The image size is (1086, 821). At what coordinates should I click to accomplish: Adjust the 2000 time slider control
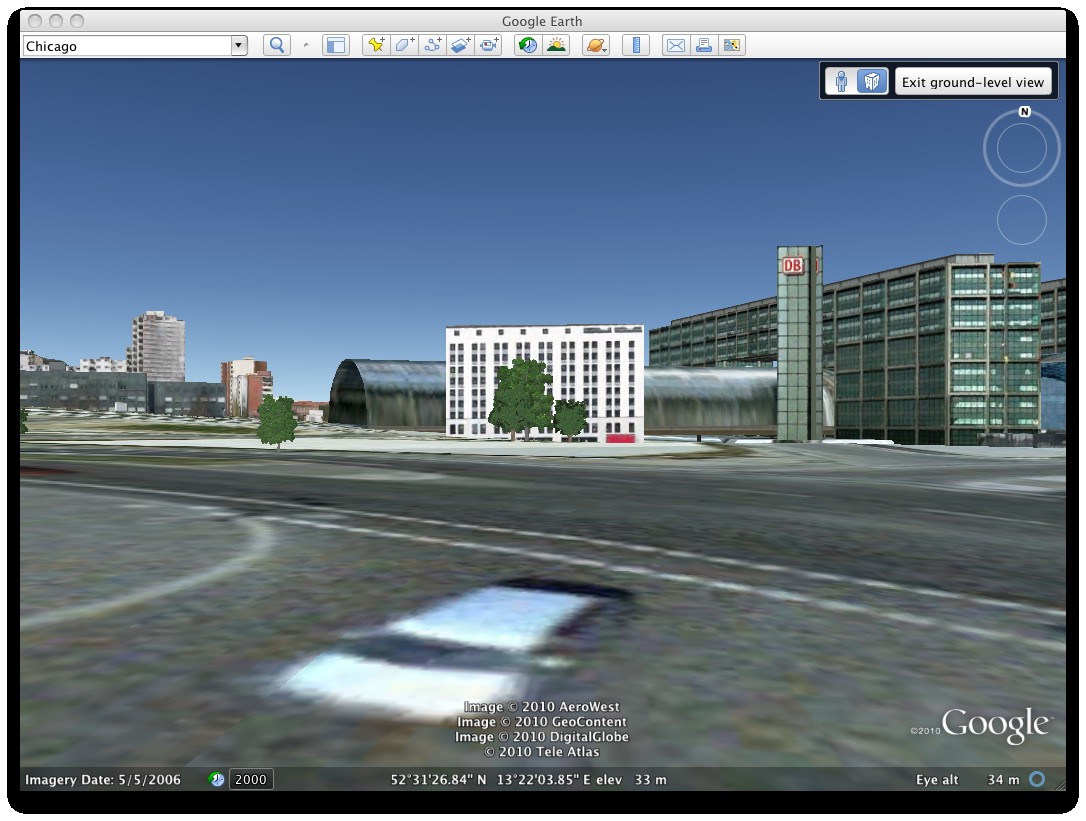[249, 780]
